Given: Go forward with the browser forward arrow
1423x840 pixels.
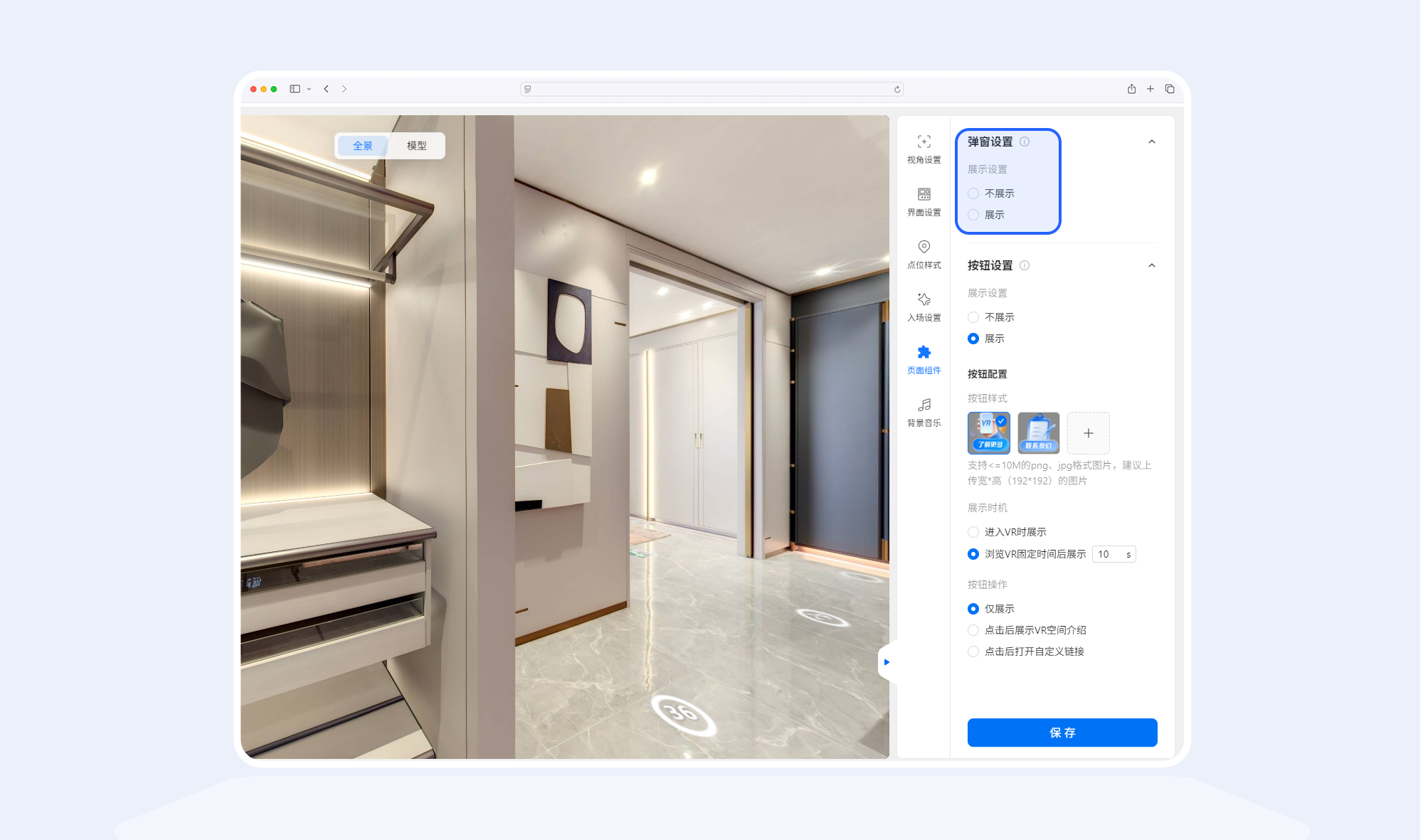Looking at the screenshot, I should click(x=344, y=89).
